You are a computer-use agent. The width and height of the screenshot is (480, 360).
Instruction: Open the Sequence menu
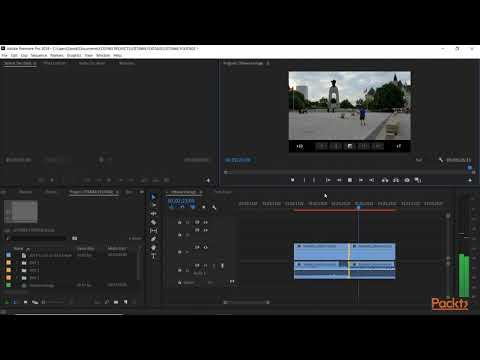tap(39, 55)
